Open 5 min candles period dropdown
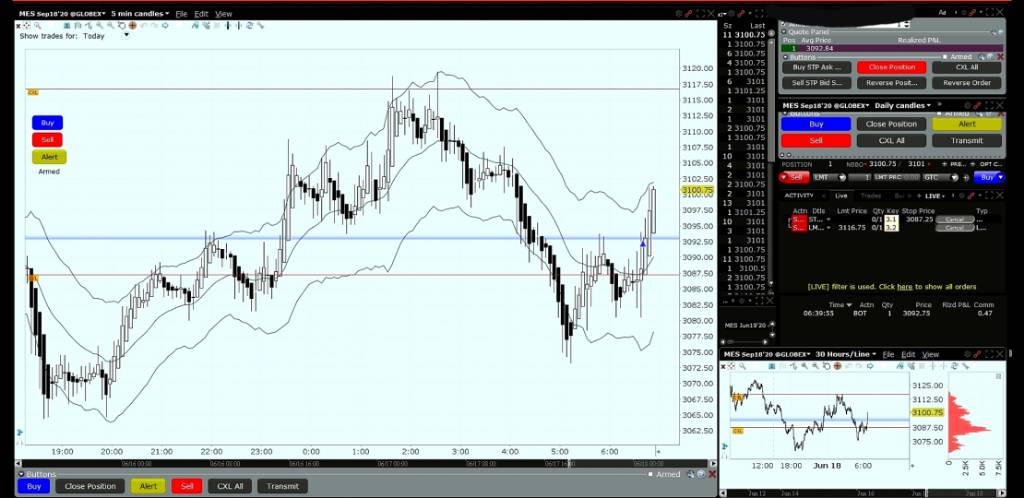The height and width of the screenshot is (498, 1024). [140, 14]
